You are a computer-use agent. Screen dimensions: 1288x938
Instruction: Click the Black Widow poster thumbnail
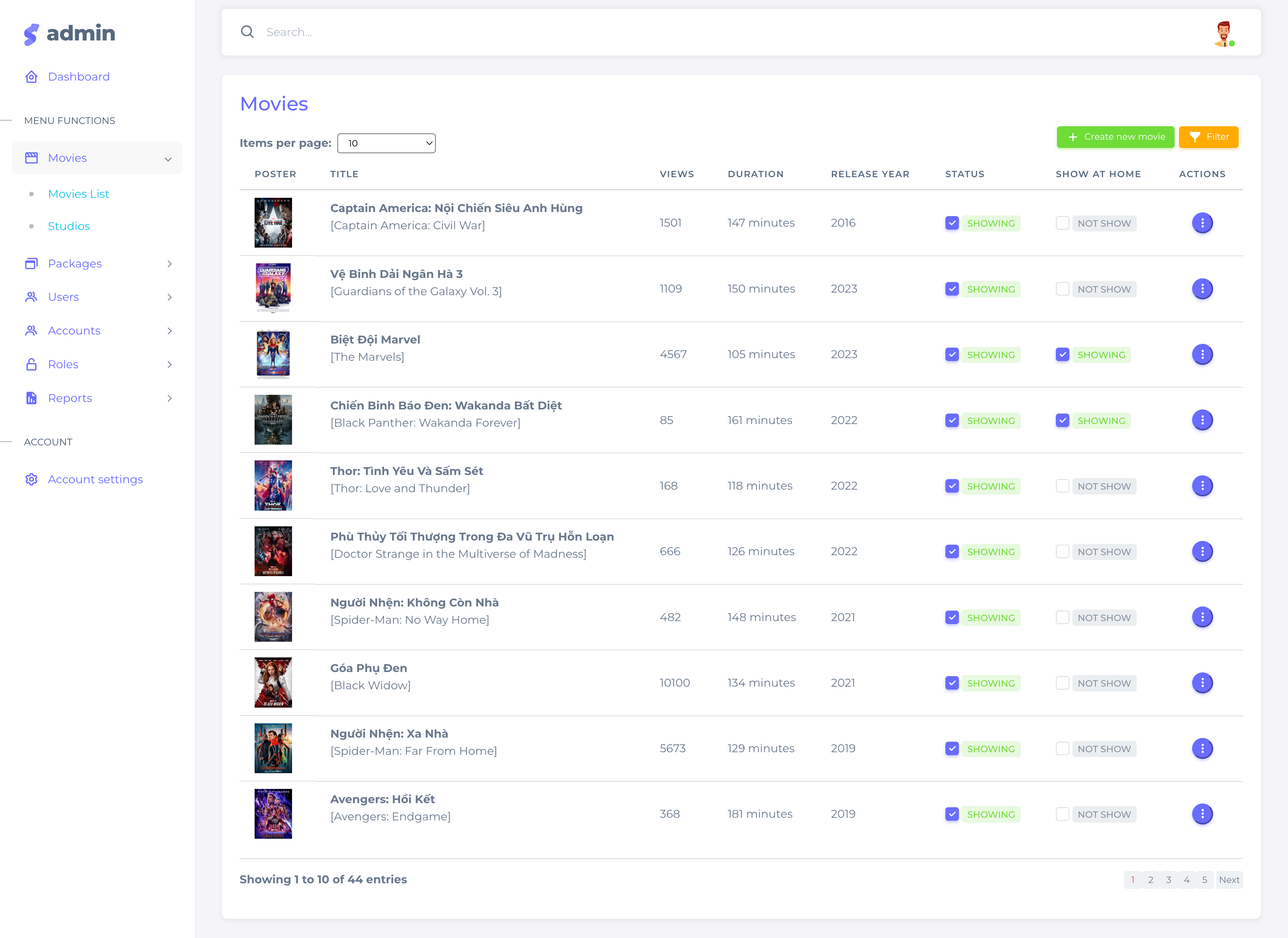[273, 683]
